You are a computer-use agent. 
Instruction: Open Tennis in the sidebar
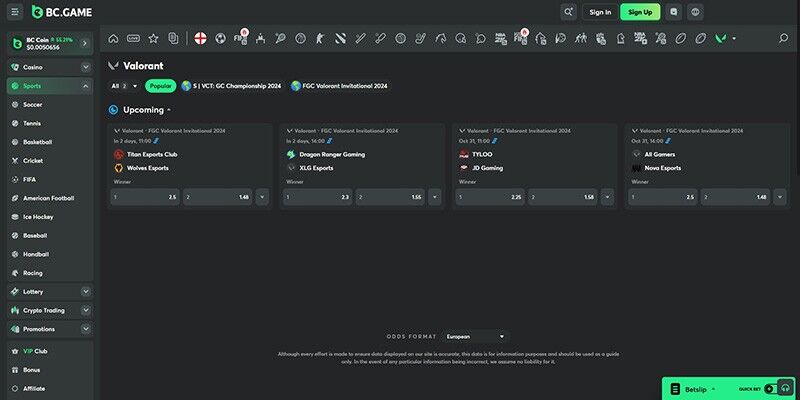50,123
